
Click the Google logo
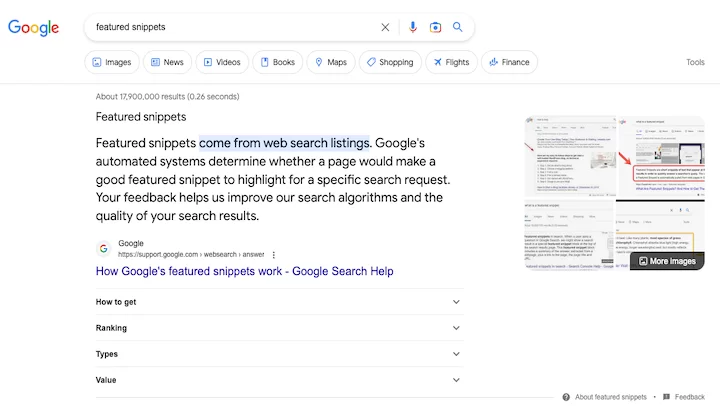pos(34,28)
